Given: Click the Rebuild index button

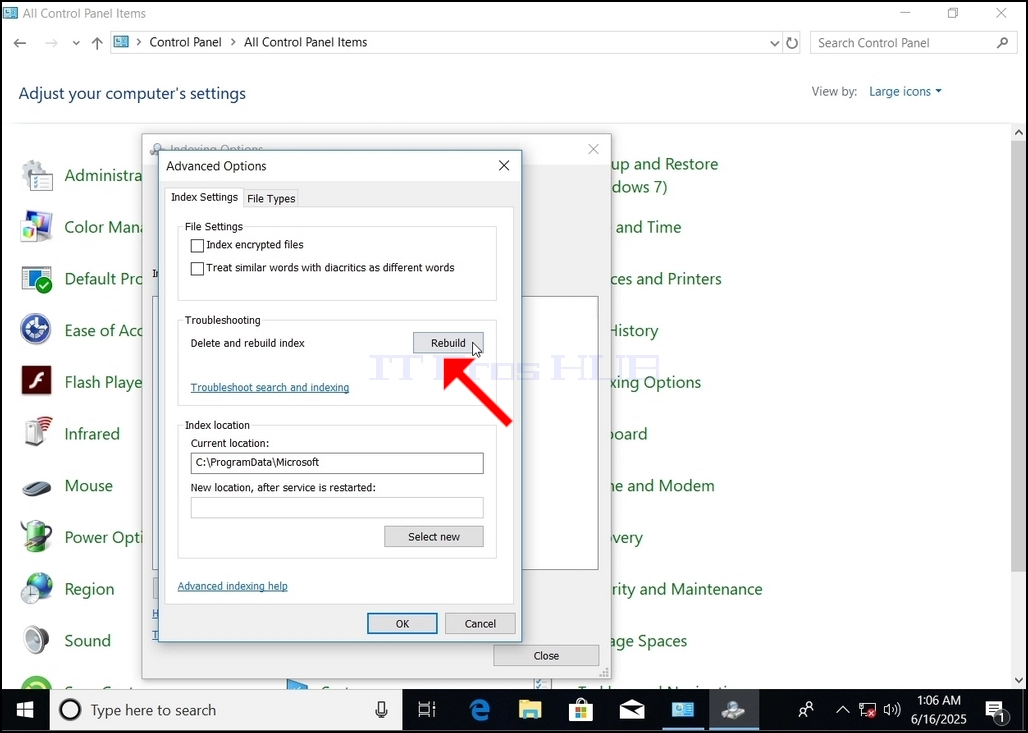Looking at the screenshot, I should tap(448, 343).
